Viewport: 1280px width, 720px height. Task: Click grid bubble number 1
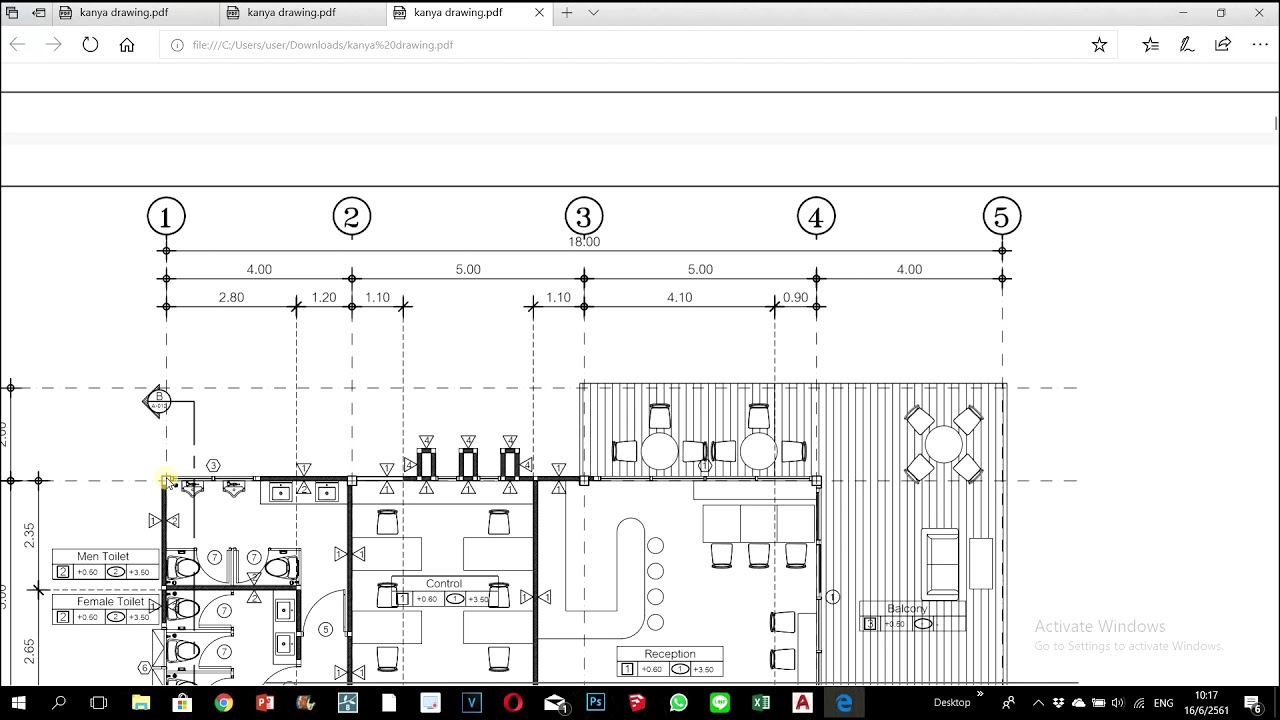pyautogui.click(x=166, y=217)
